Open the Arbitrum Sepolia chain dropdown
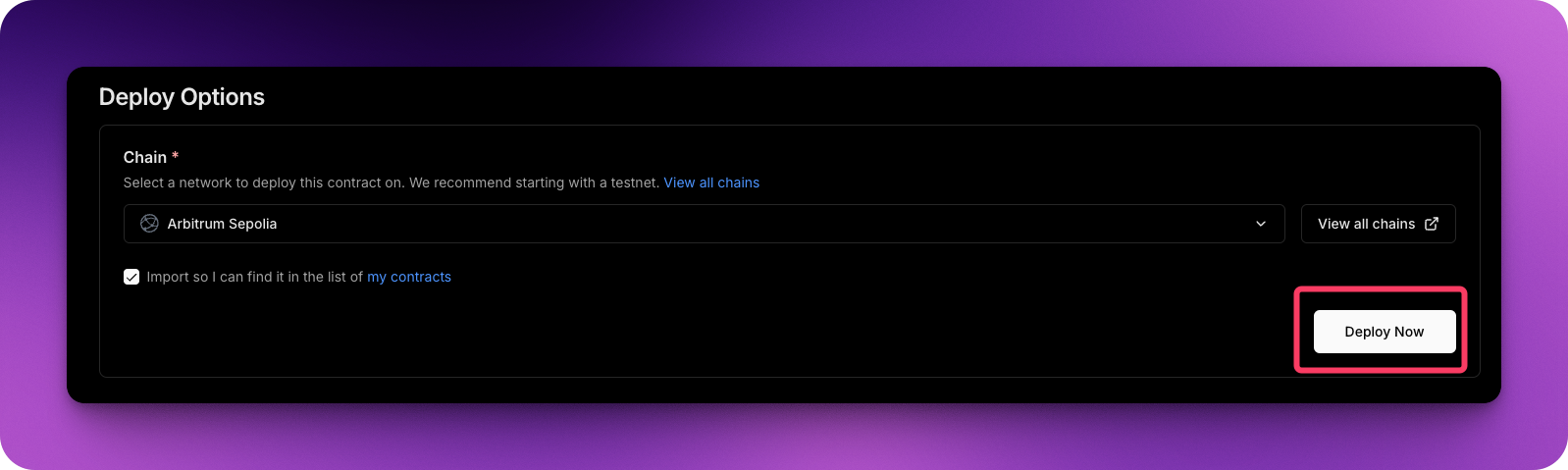 704,224
